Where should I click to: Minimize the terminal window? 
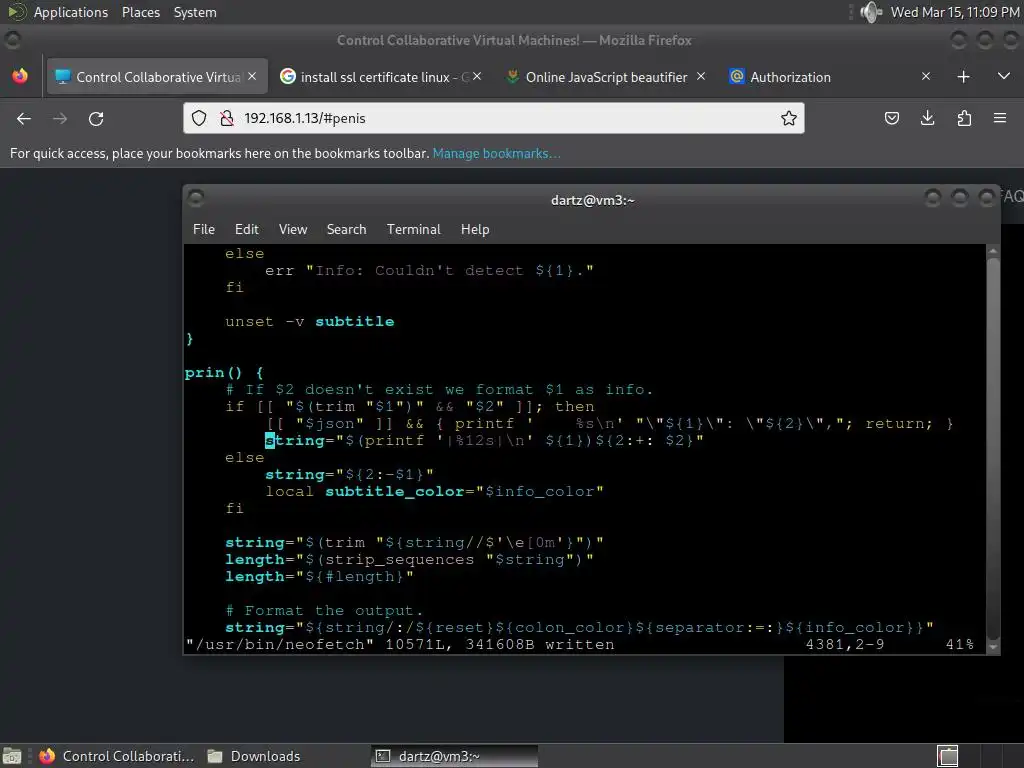point(933,197)
